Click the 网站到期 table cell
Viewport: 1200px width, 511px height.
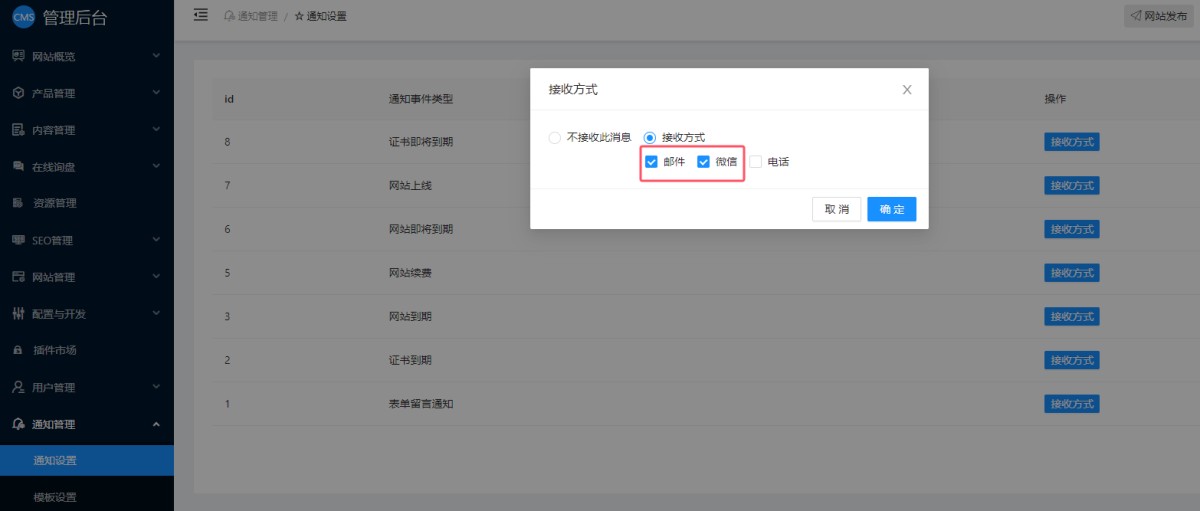(x=410, y=316)
